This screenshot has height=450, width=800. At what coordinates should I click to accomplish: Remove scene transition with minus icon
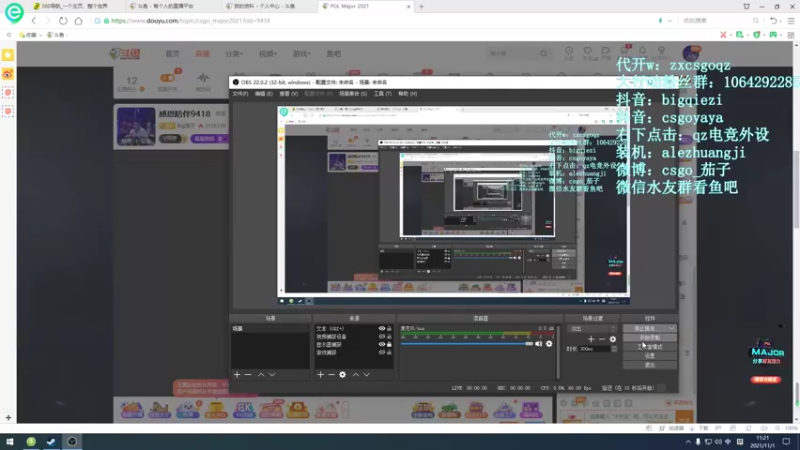602,339
